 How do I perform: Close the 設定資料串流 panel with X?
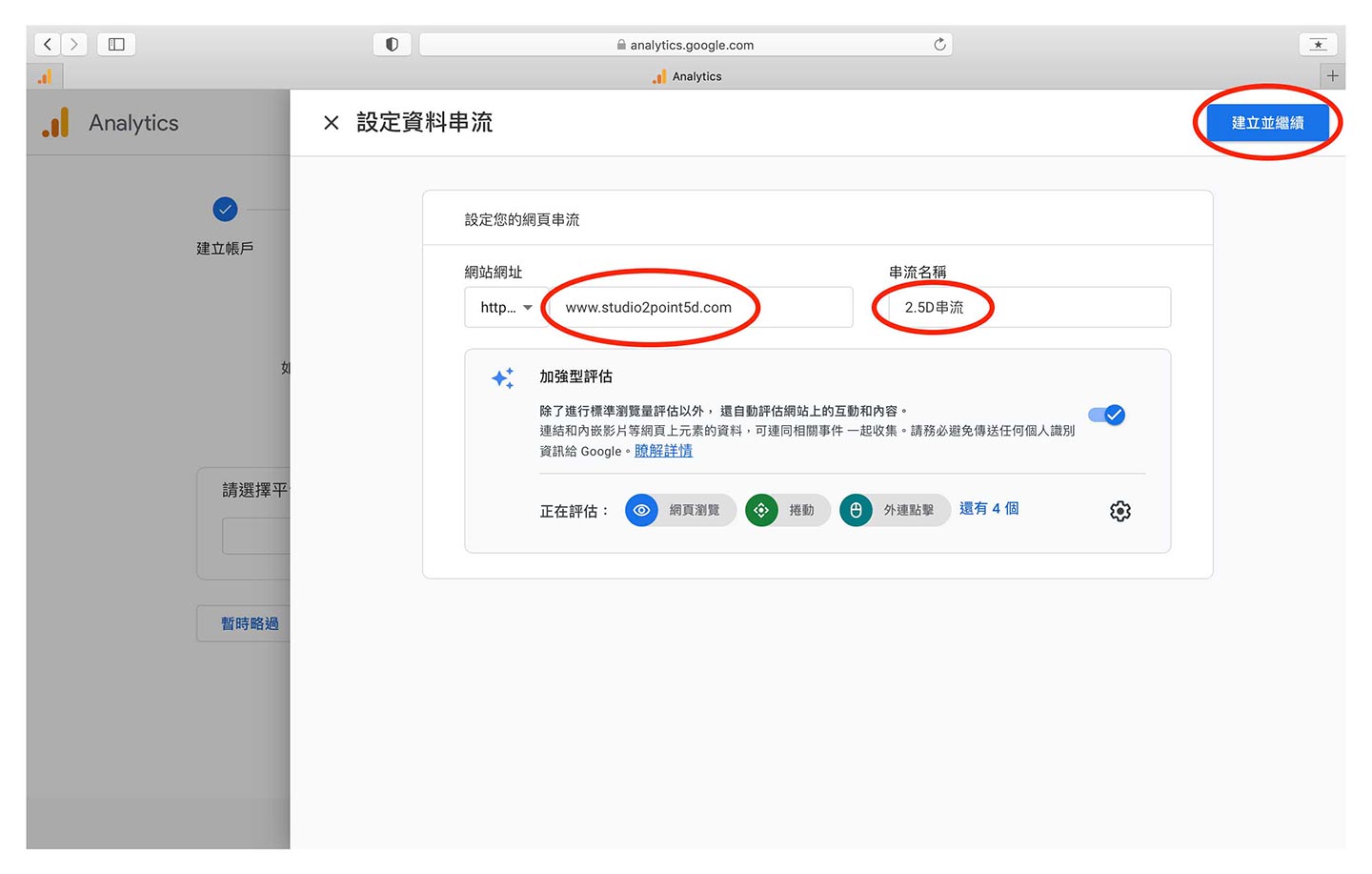[331, 123]
